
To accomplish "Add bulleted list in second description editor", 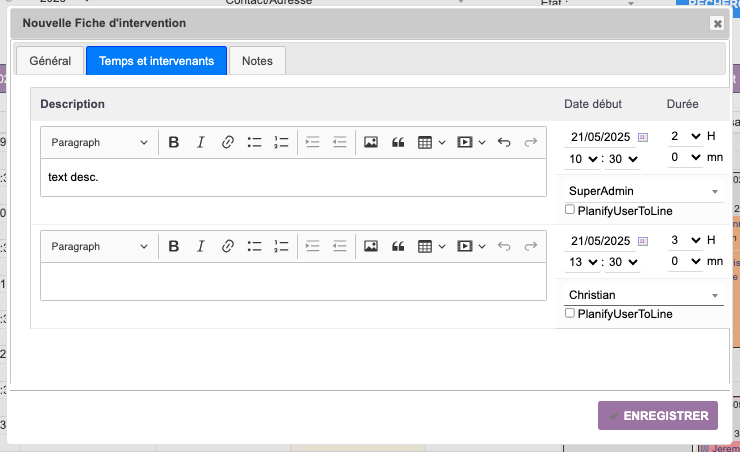I will [254, 246].
